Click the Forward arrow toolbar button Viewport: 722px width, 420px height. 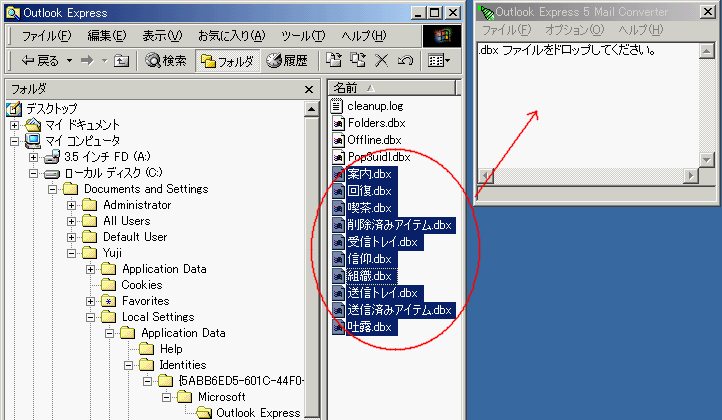coord(87,60)
